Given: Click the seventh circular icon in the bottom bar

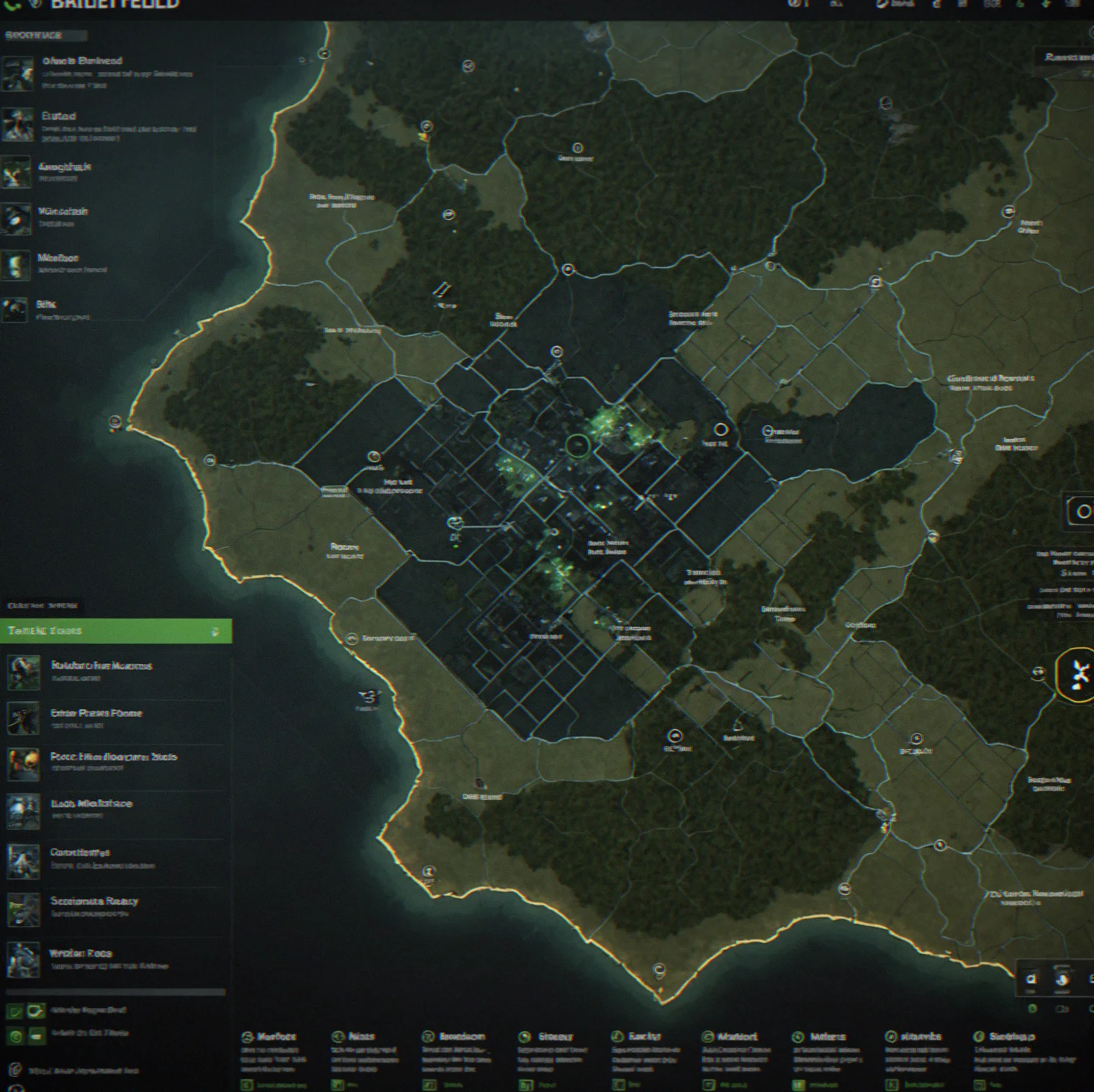Looking at the screenshot, I should [x=797, y=1037].
